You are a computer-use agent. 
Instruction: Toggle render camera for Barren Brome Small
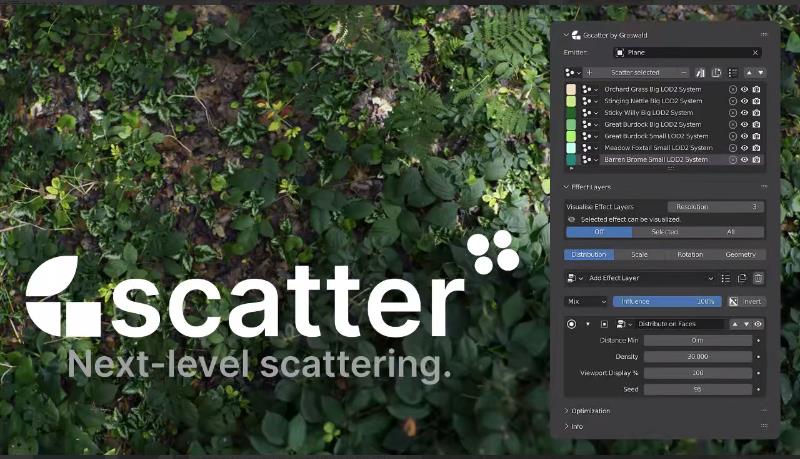tap(756, 160)
